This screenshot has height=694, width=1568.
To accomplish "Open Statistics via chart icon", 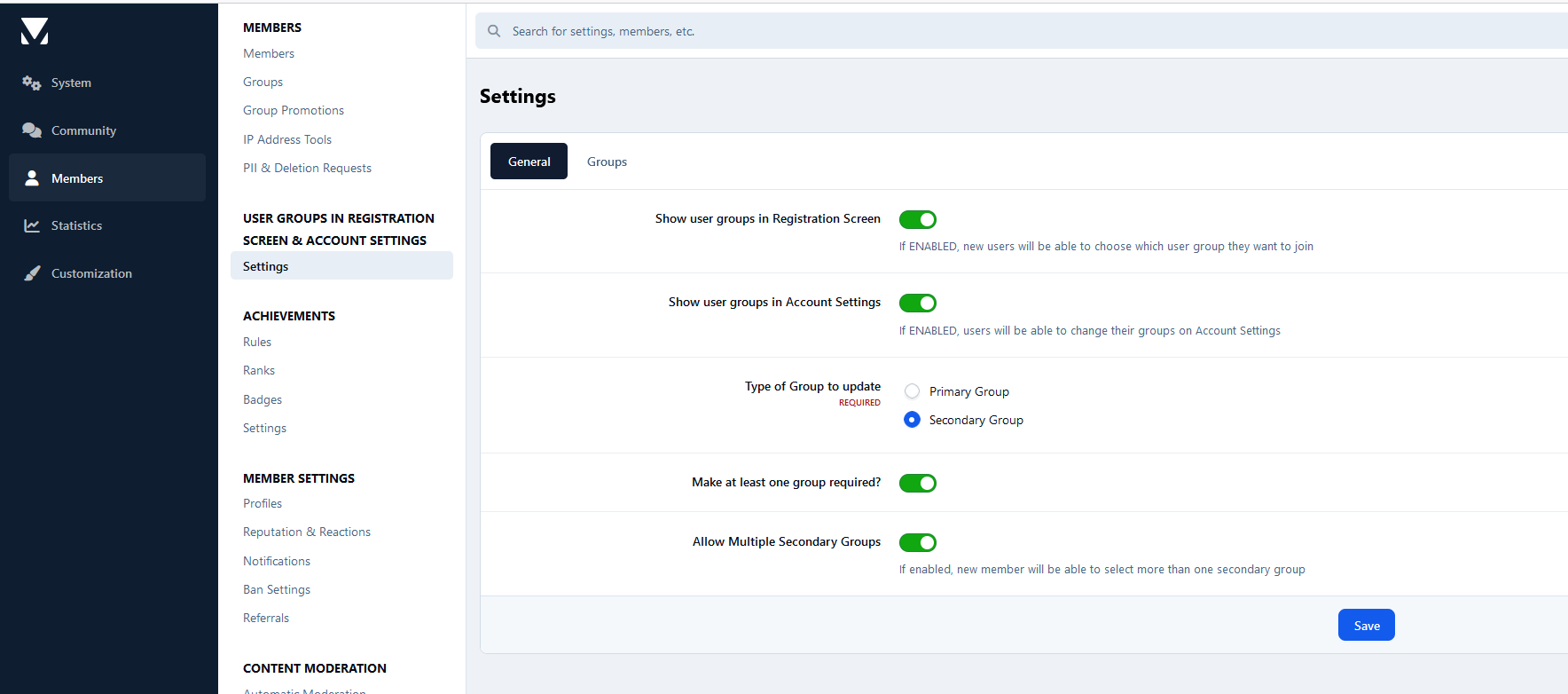I will pos(32,225).
